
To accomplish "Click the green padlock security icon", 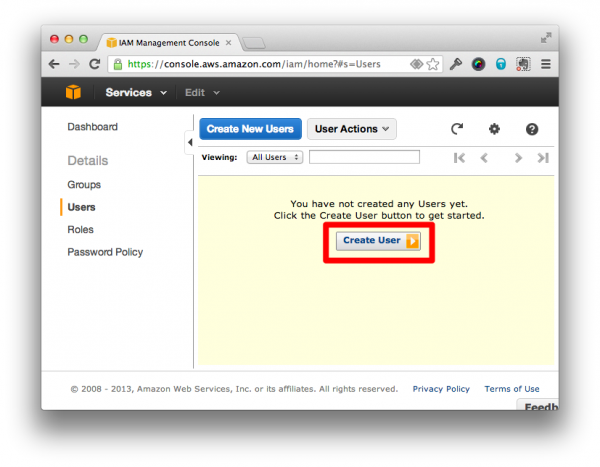I will pos(118,64).
